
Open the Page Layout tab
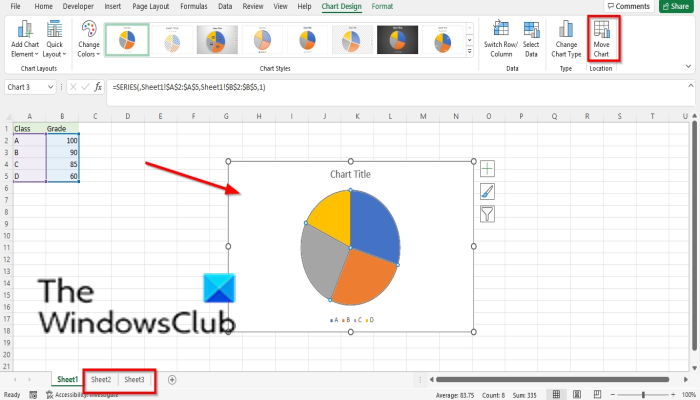tap(151, 6)
